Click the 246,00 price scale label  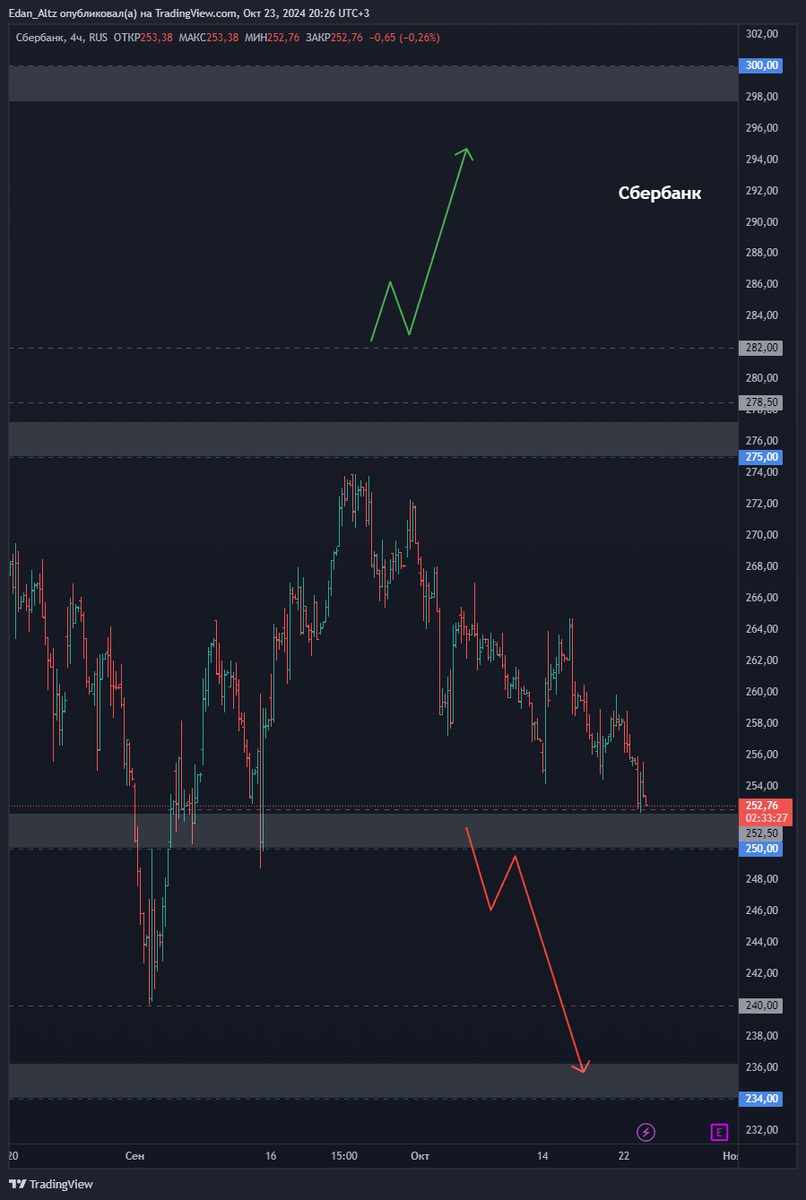point(762,911)
